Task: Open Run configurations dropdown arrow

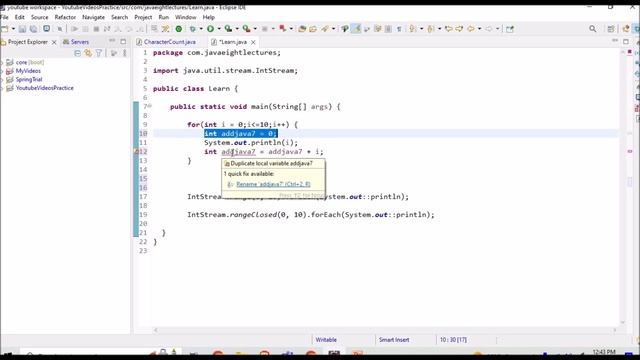Action: [219, 29]
